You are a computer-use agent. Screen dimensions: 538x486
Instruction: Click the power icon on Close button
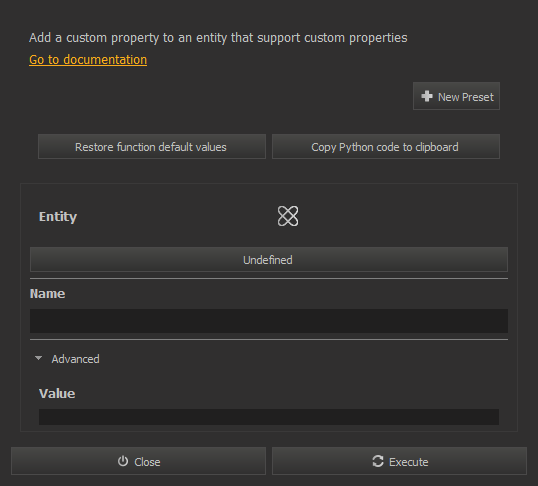pos(123,461)
